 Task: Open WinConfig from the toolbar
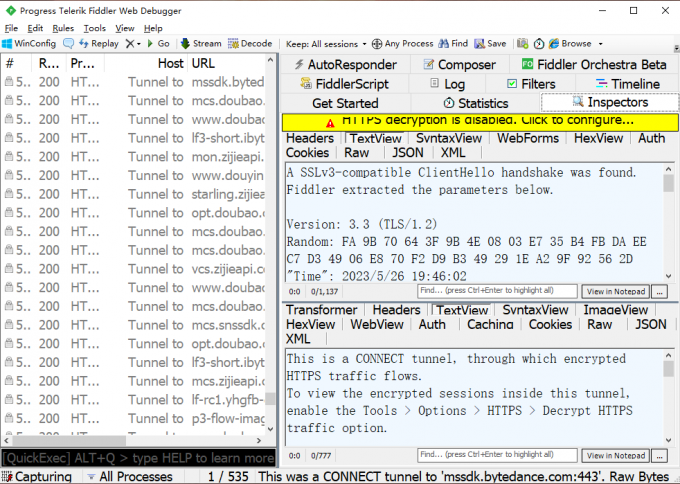(29, 44)
